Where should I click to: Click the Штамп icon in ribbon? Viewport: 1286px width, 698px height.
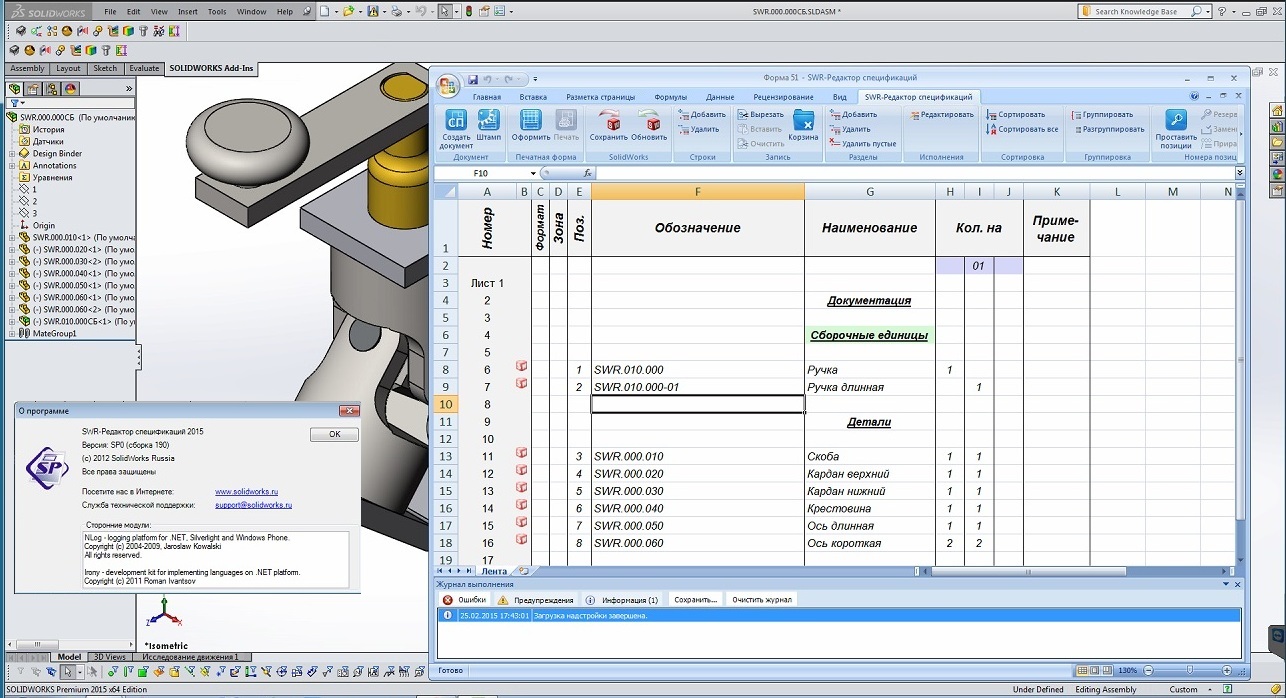pyautogui.click(x=489, y=125)
